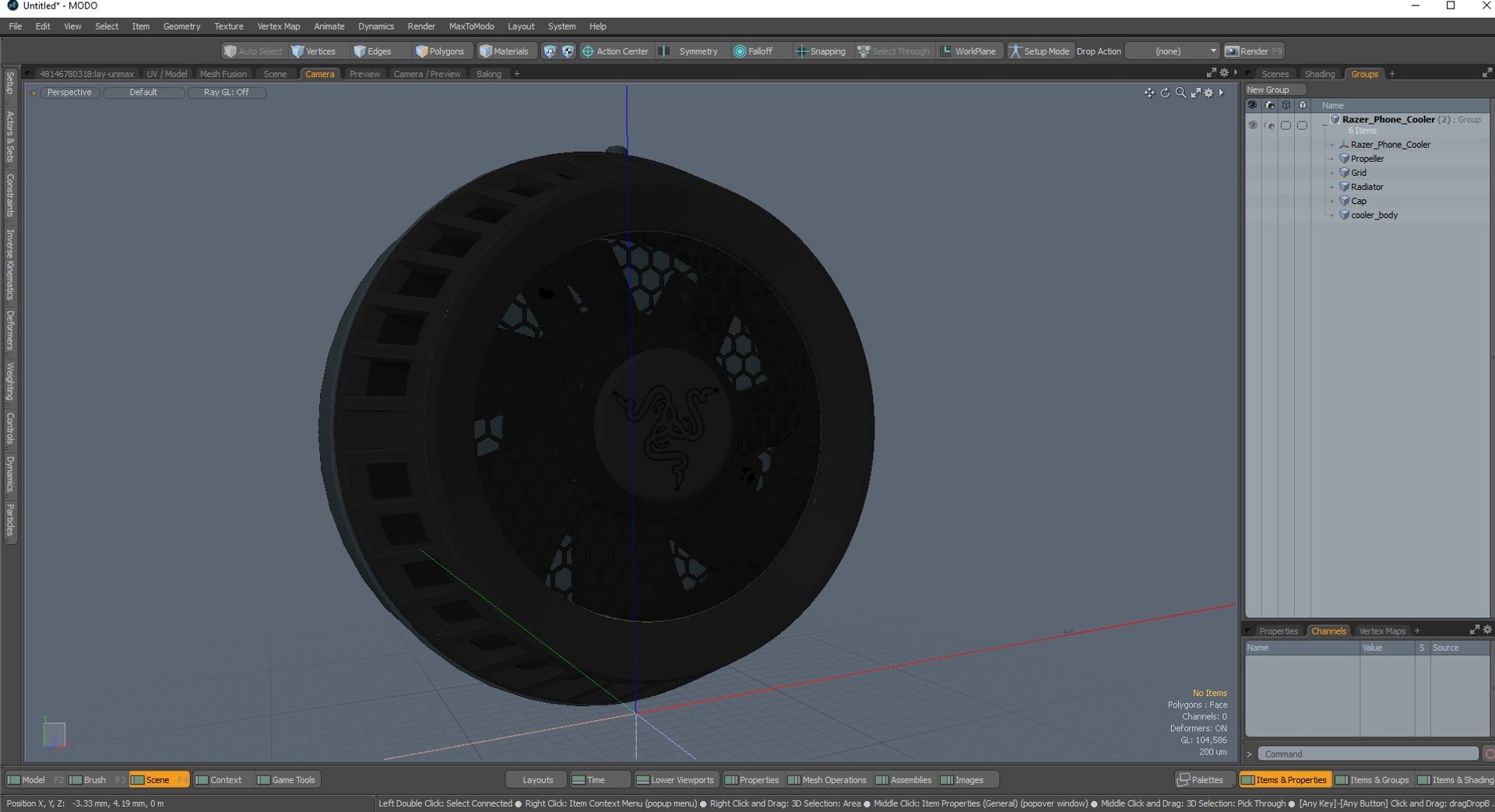Open the File menu
Viewport: 1495px width, 812px height.
click(x=16, y=26)
